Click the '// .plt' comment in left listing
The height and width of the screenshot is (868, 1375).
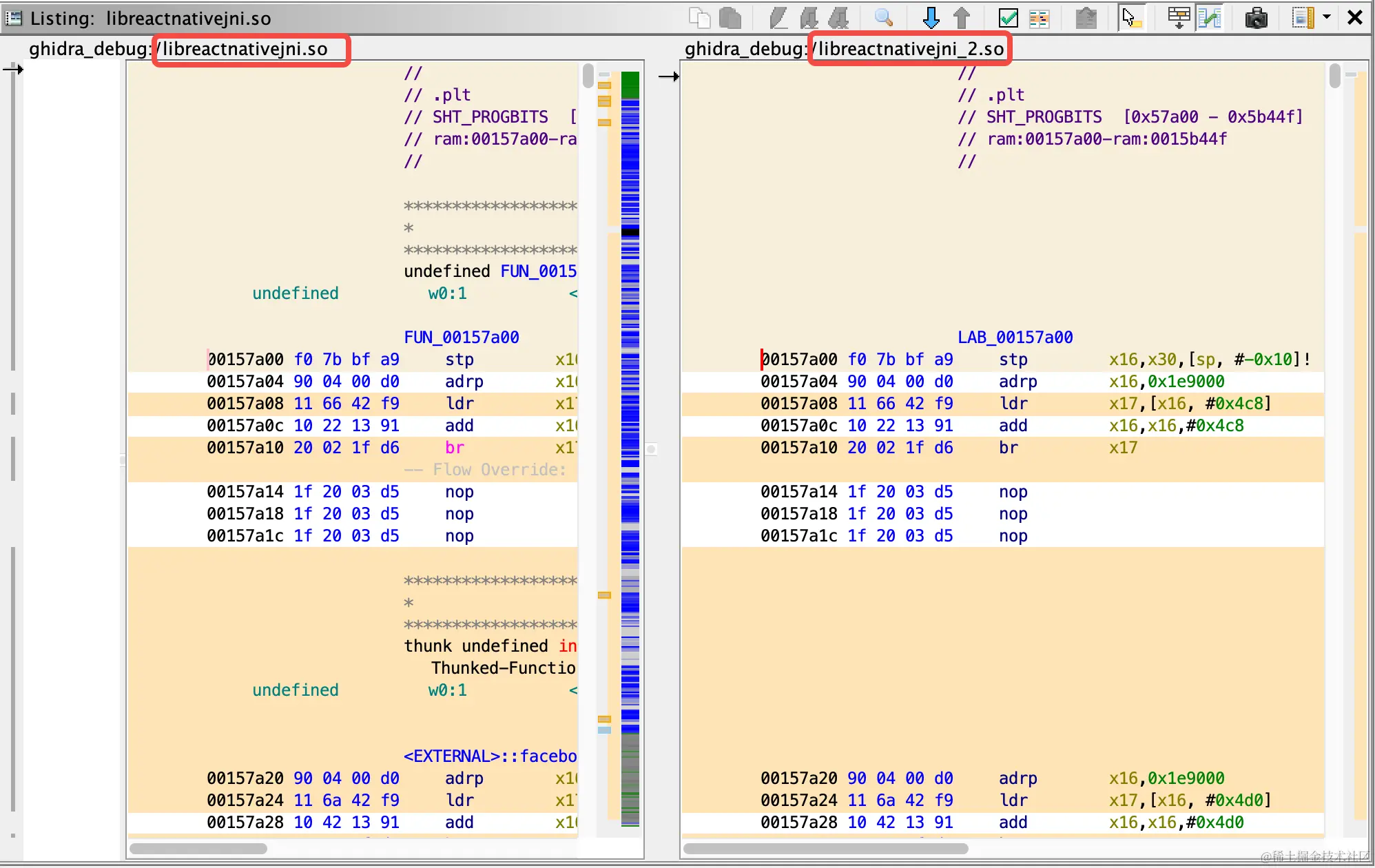[x=437, y=95]
